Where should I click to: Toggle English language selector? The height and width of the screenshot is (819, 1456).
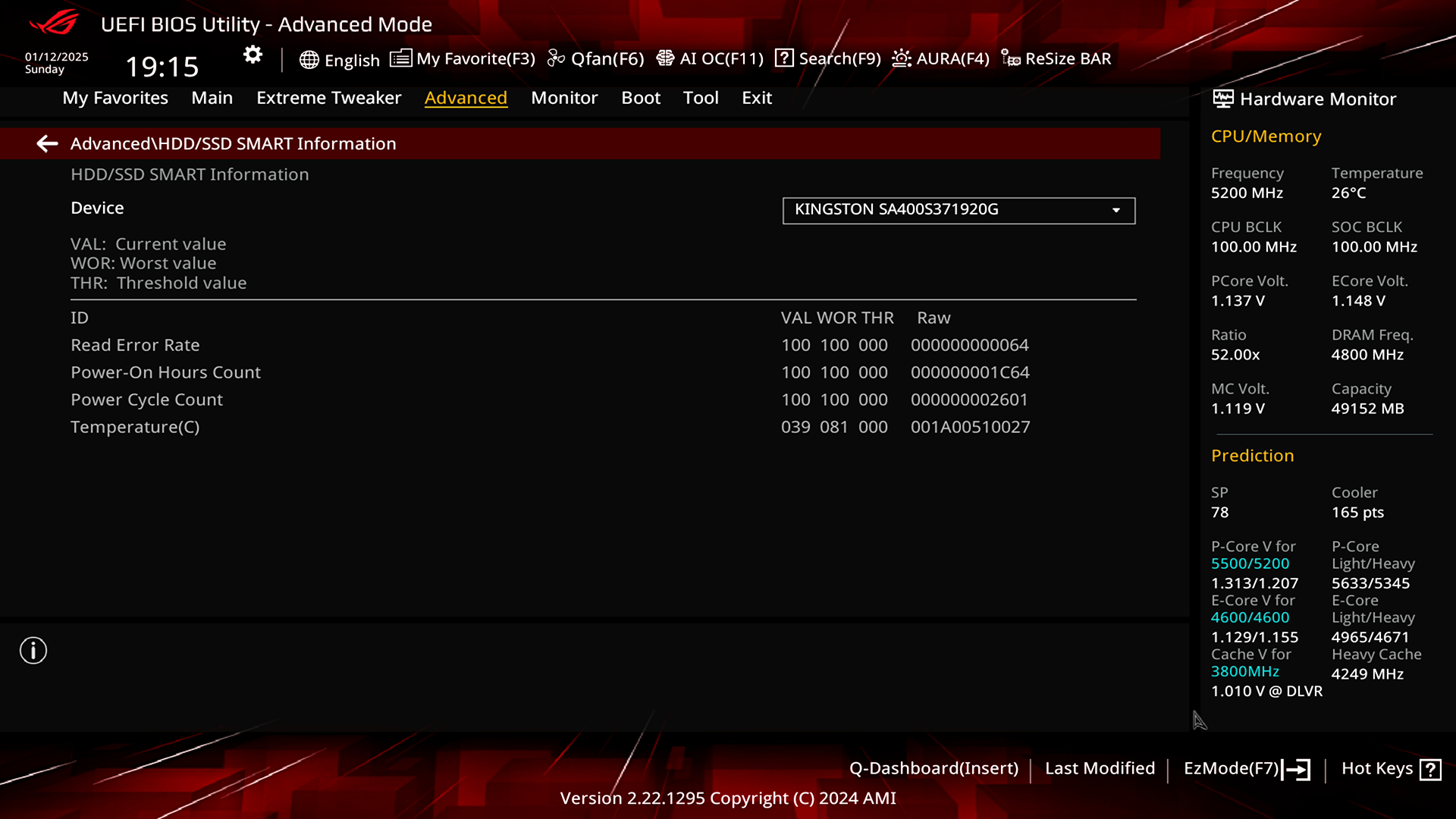point(340,58)
